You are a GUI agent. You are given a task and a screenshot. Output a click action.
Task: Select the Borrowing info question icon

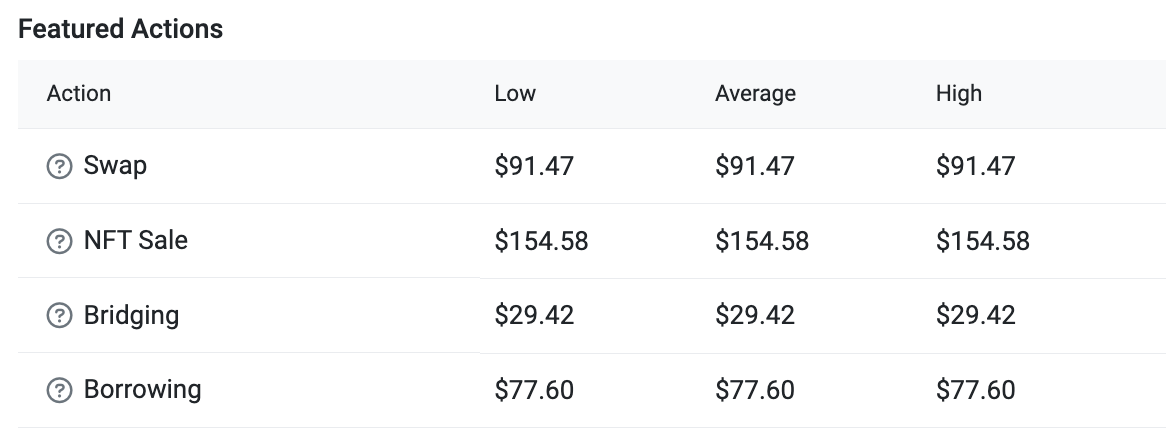click(x=59, y=390)
